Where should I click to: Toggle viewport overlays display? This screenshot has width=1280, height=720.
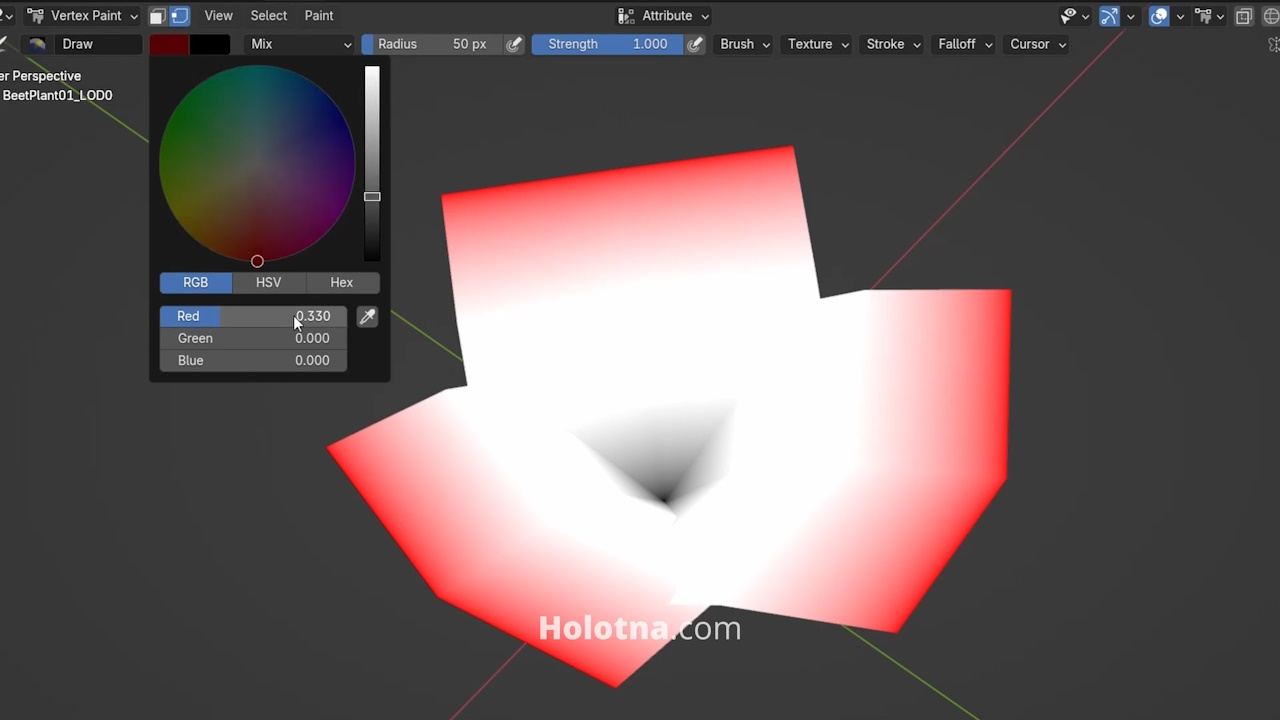(x=1159, y=16)
